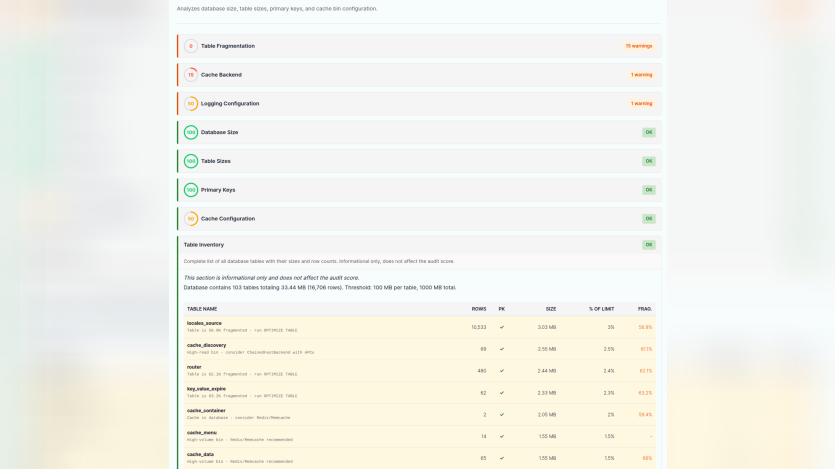Select the locales_source table name
Image resolution: width=835 pixels, height=469 pixels.
point(204,323)
